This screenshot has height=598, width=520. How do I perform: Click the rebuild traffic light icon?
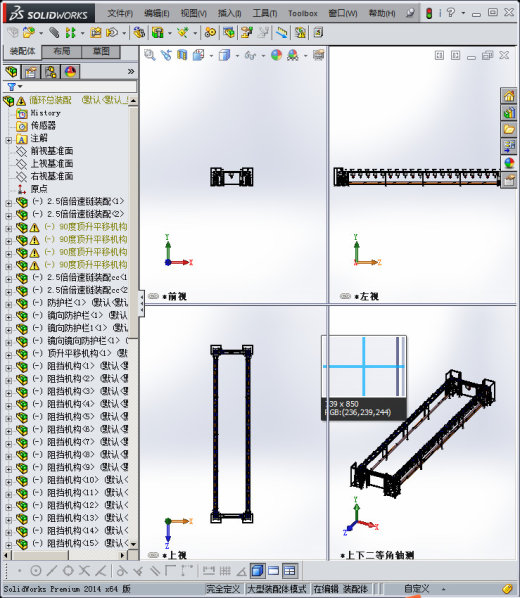429,13
